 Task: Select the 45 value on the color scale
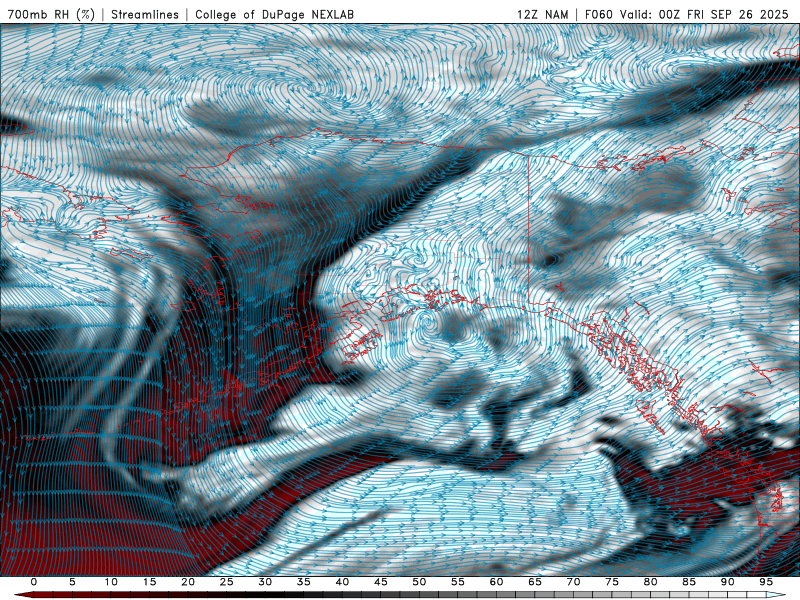(381, 582)
